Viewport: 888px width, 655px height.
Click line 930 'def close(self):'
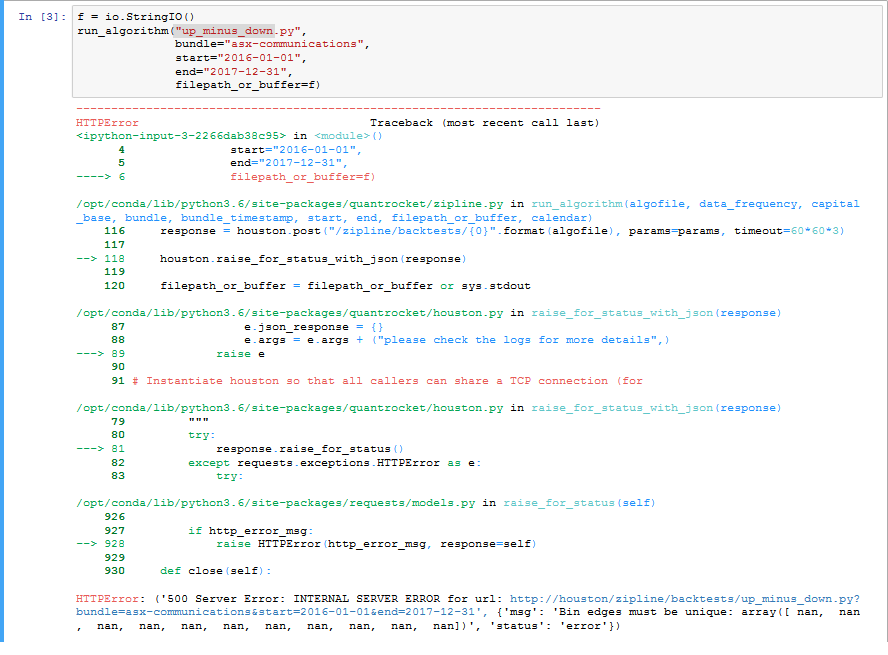(x=216, y=571)
